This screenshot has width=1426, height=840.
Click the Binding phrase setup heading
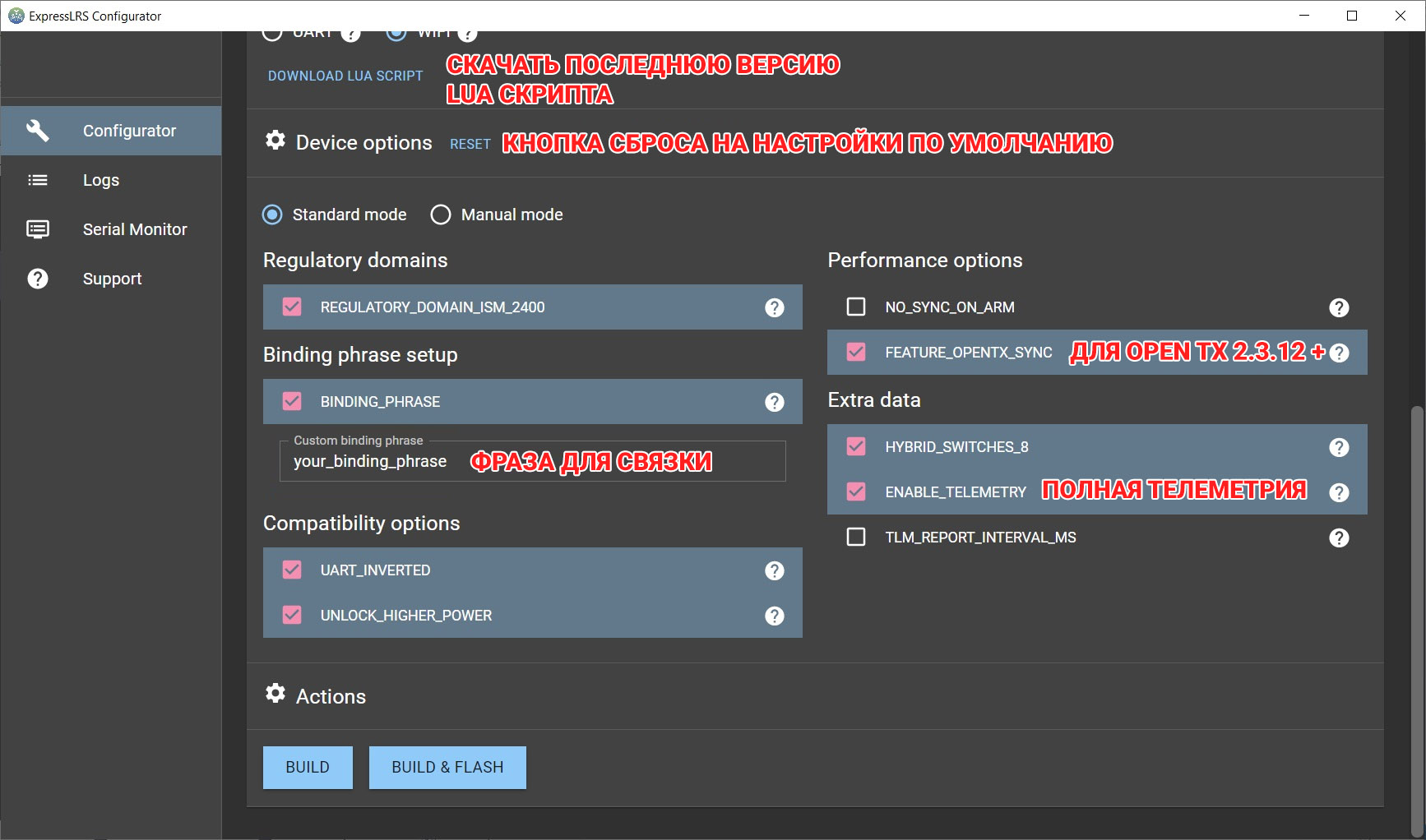click(x=360, y=355)
